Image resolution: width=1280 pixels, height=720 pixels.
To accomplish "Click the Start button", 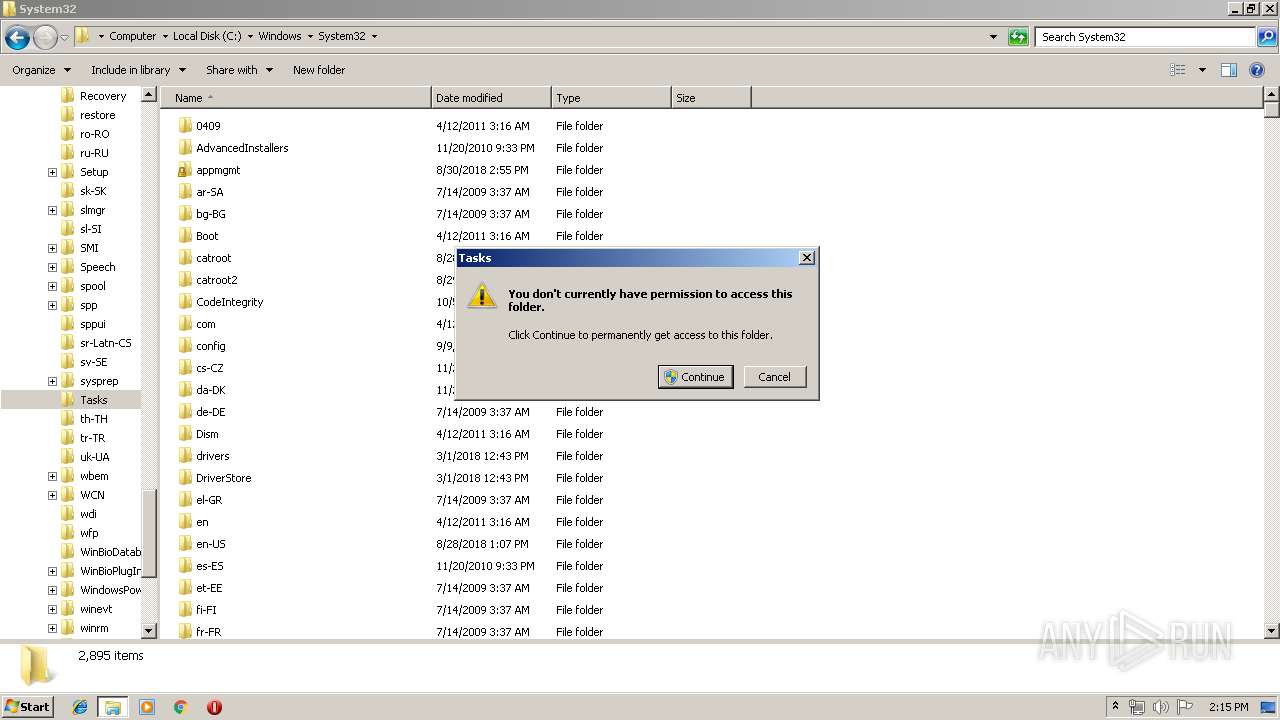I will [27, 706].
